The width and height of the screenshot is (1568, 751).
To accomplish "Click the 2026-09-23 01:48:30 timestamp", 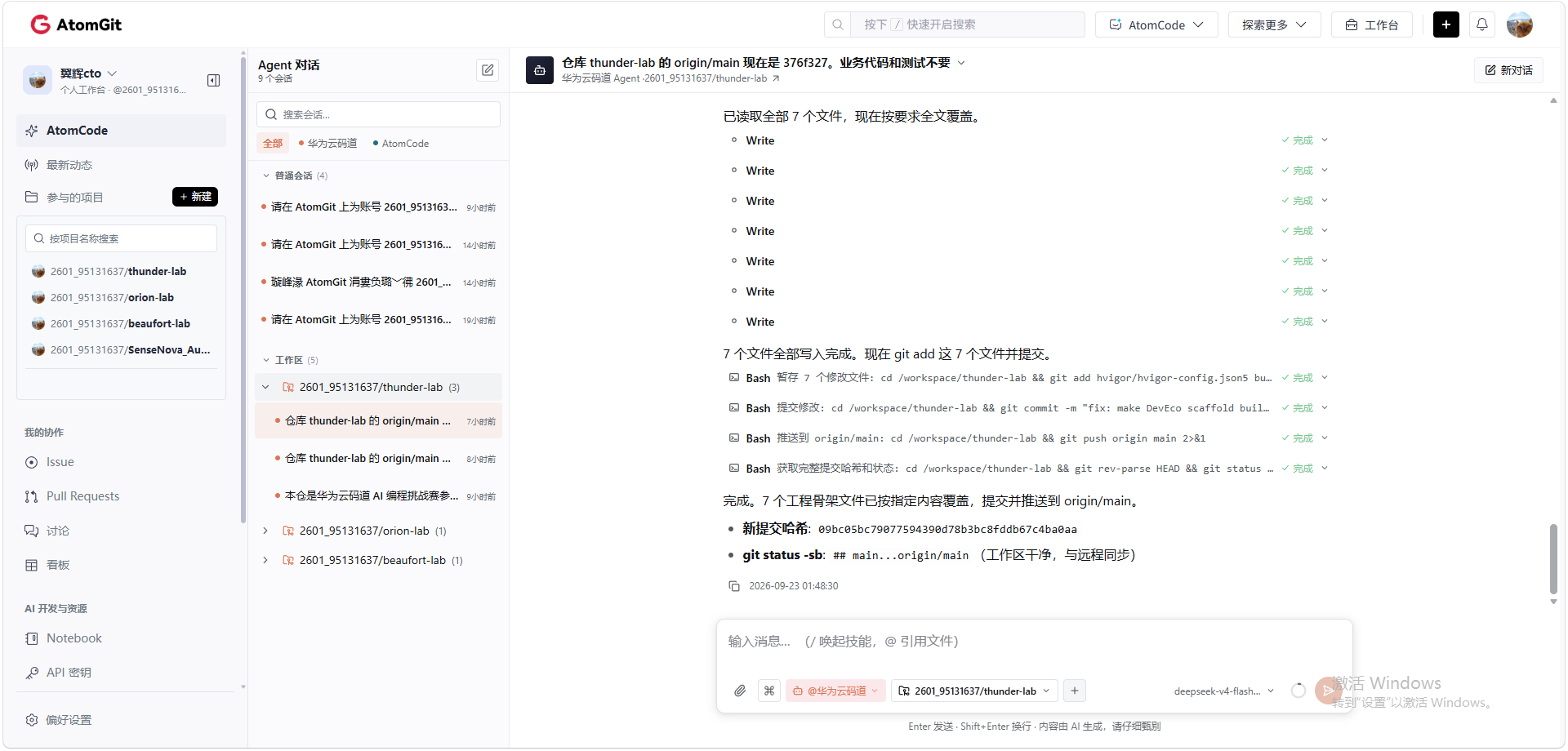I will pyautogui.click(x=793, y=586).
